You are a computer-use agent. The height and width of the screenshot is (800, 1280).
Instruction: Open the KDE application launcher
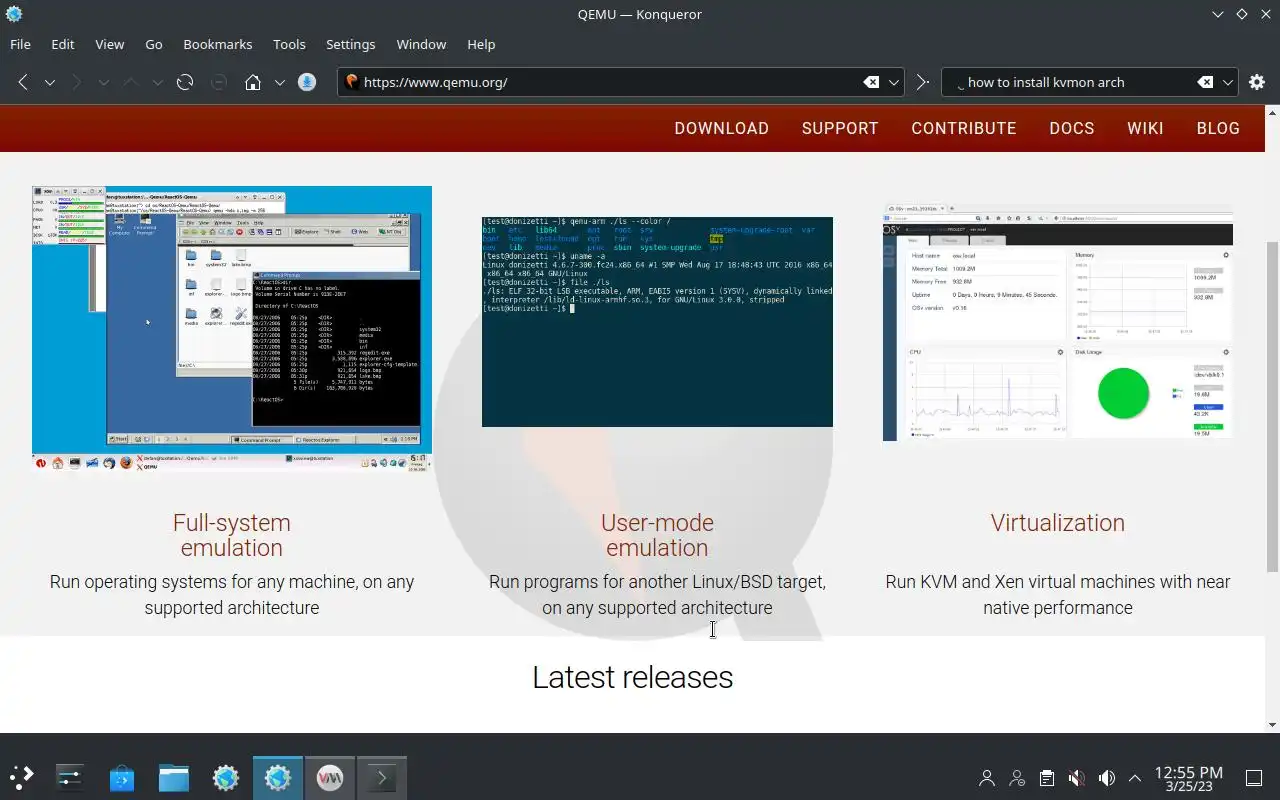[x=22, y=777]
